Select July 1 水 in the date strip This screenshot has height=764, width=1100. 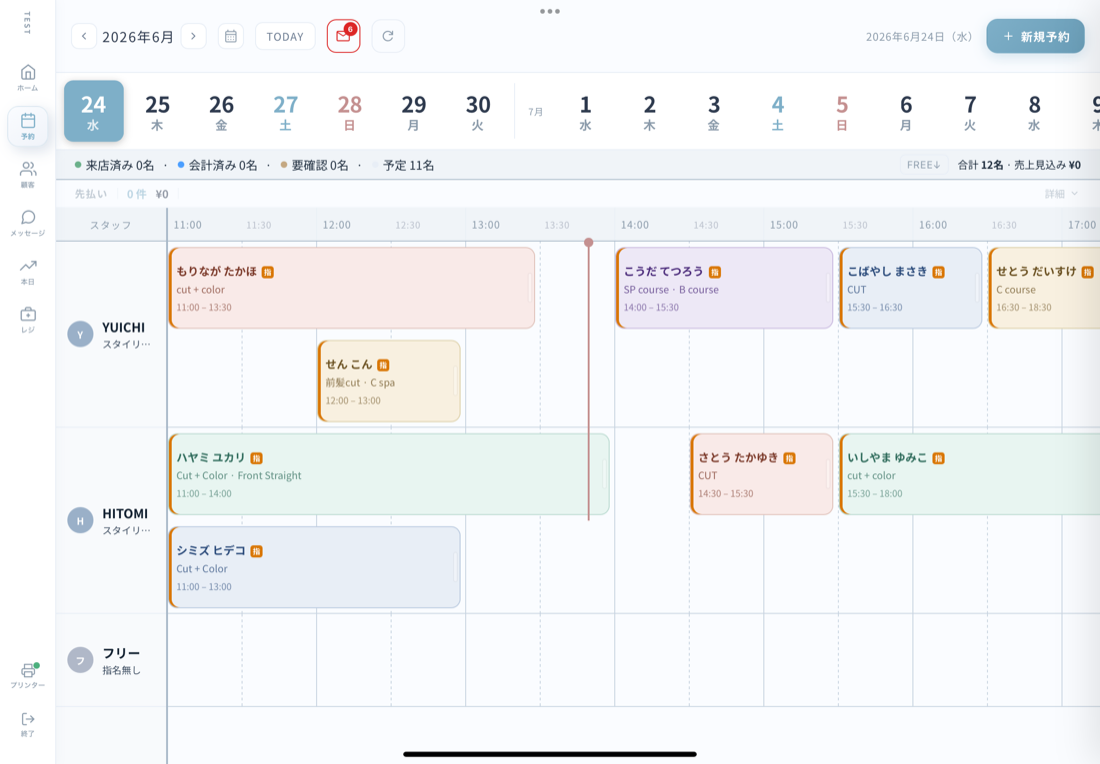point(585,112)
